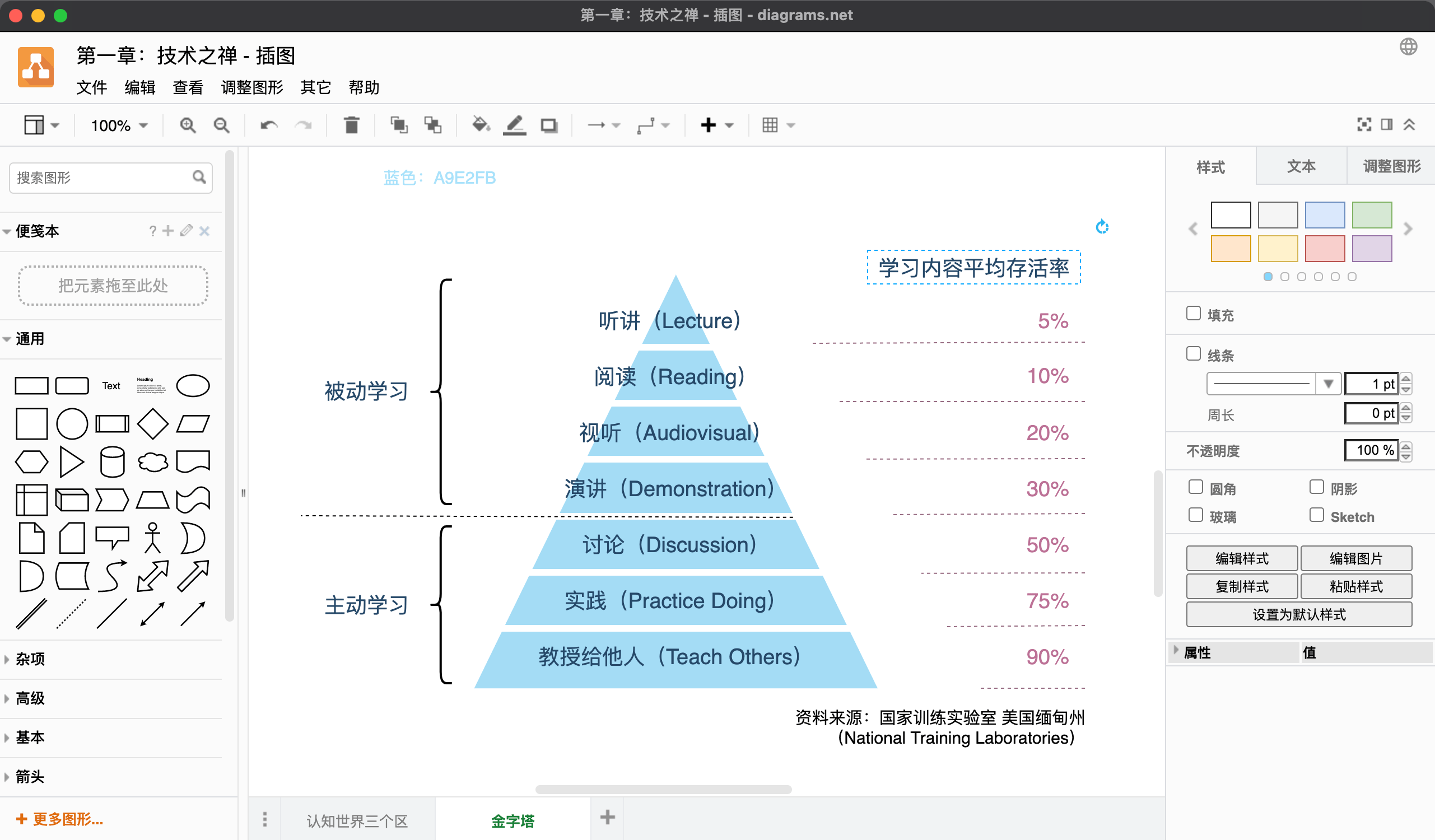
Task: Click the to-front arrange icon
Action: 399,125
